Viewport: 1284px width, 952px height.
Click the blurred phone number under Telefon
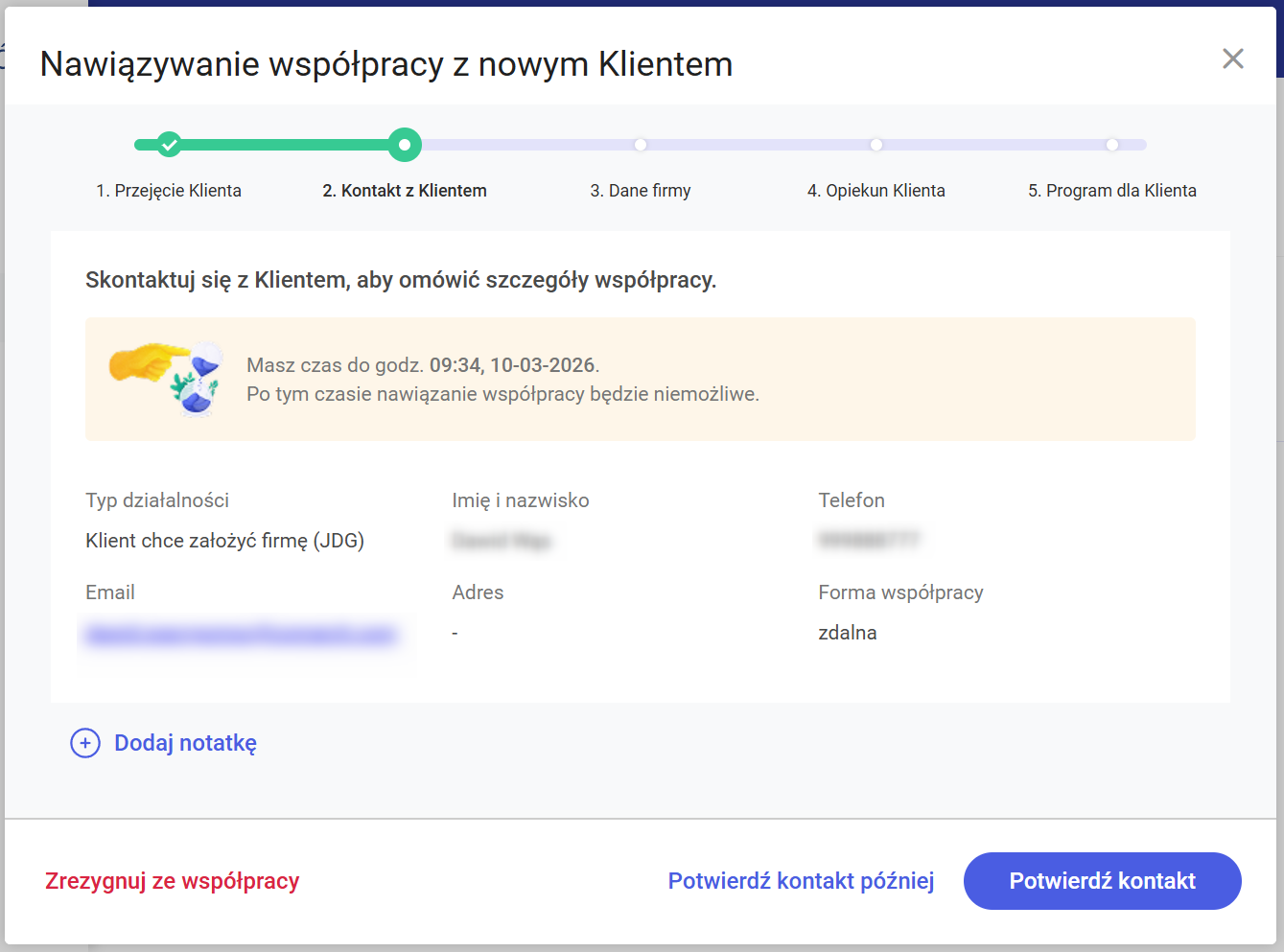tap(869, 541)
